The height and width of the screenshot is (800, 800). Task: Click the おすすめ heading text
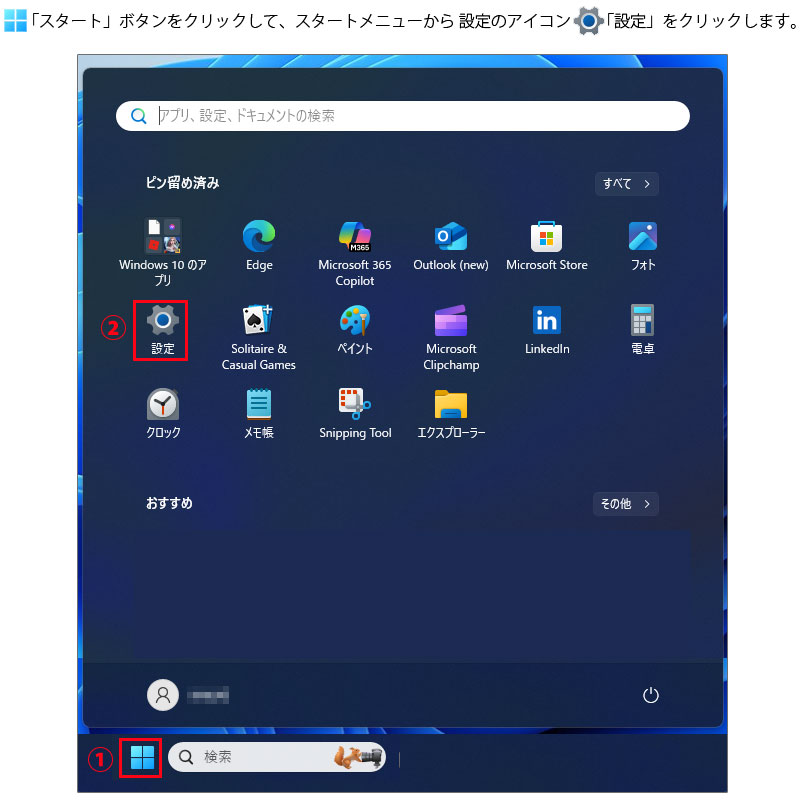[x=169, y=503]
